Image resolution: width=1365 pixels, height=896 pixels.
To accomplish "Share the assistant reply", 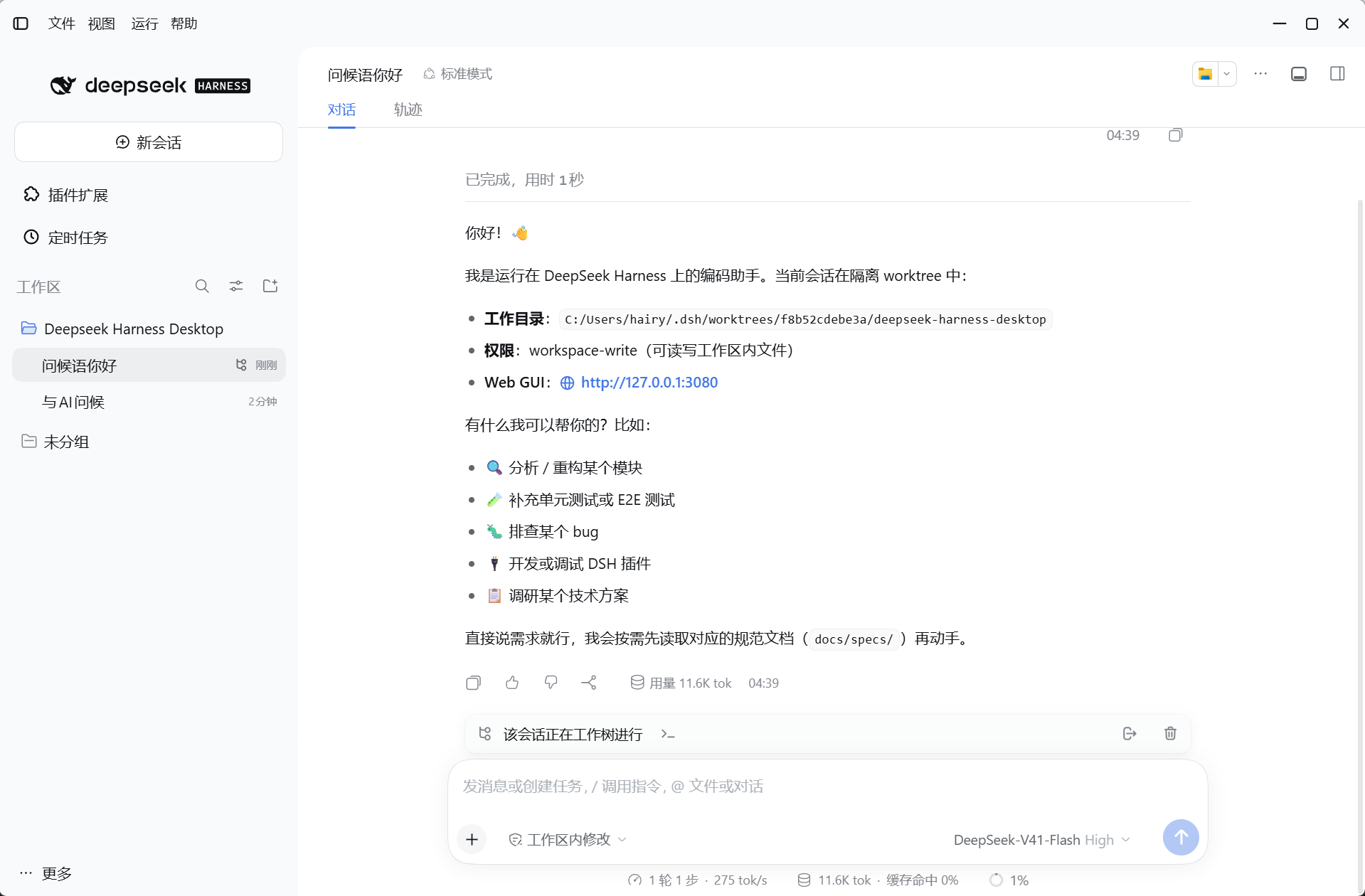I will 589,683.
